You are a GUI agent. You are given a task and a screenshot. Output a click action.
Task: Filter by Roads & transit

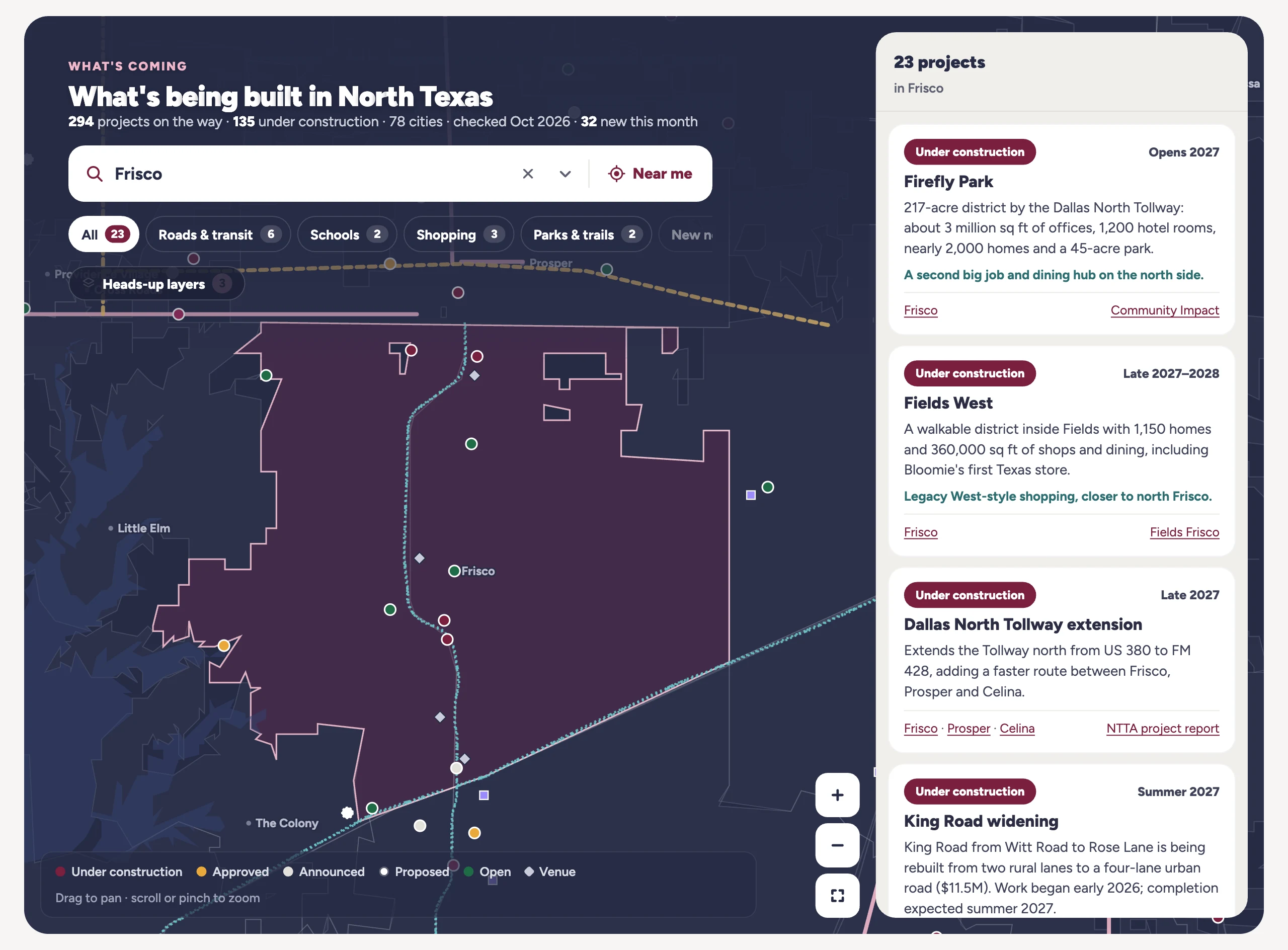point(218,234)
